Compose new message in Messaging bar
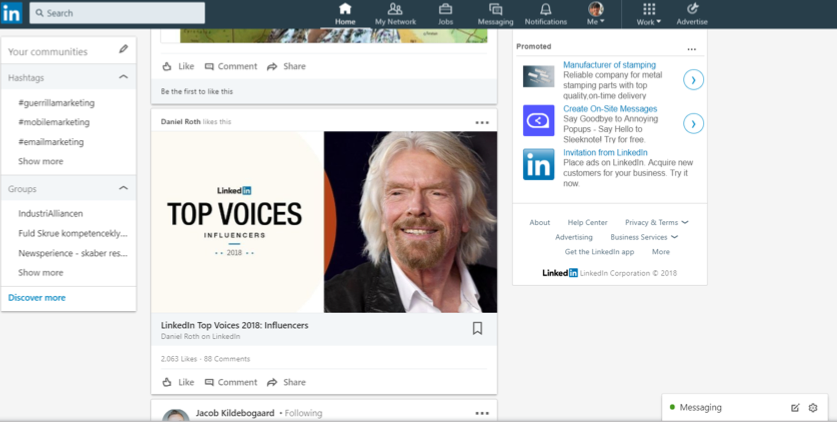The width and height of the screenshot is (837, 422). click(x=795, y=408)
